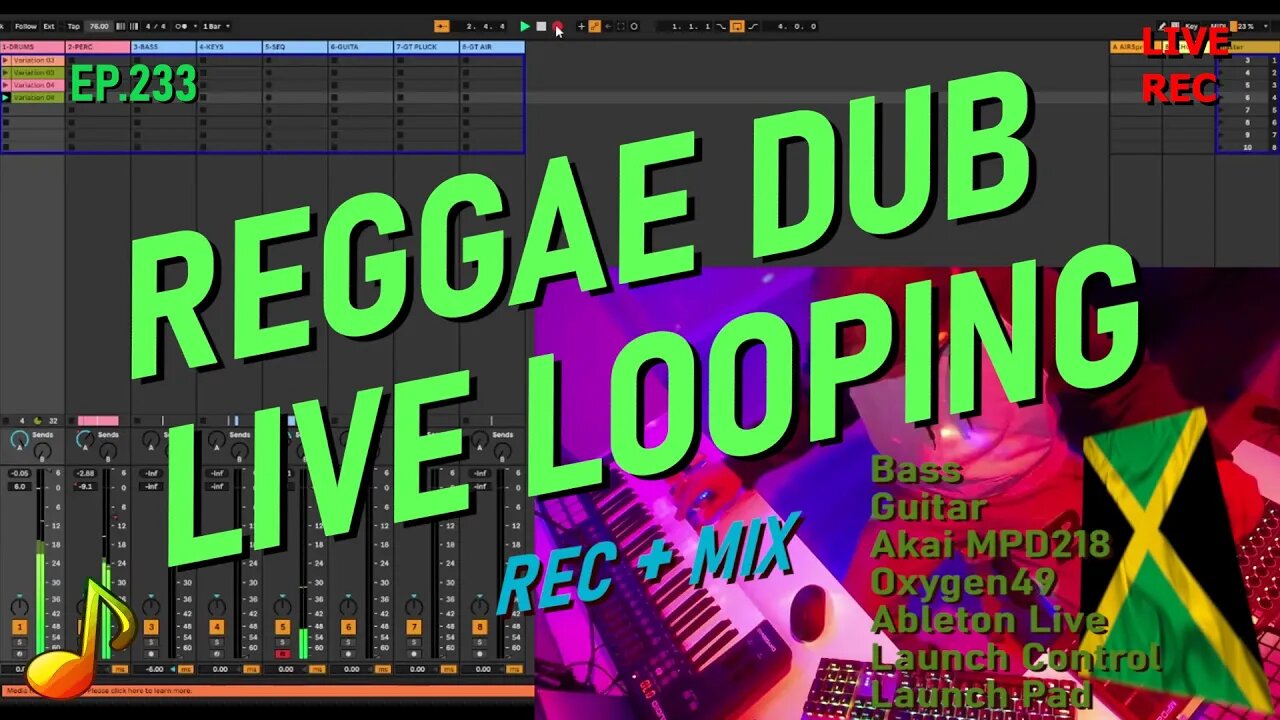Viewport: 1280px width, 720px height.
Task: Start playback with the green Play button
Action: 525,26
